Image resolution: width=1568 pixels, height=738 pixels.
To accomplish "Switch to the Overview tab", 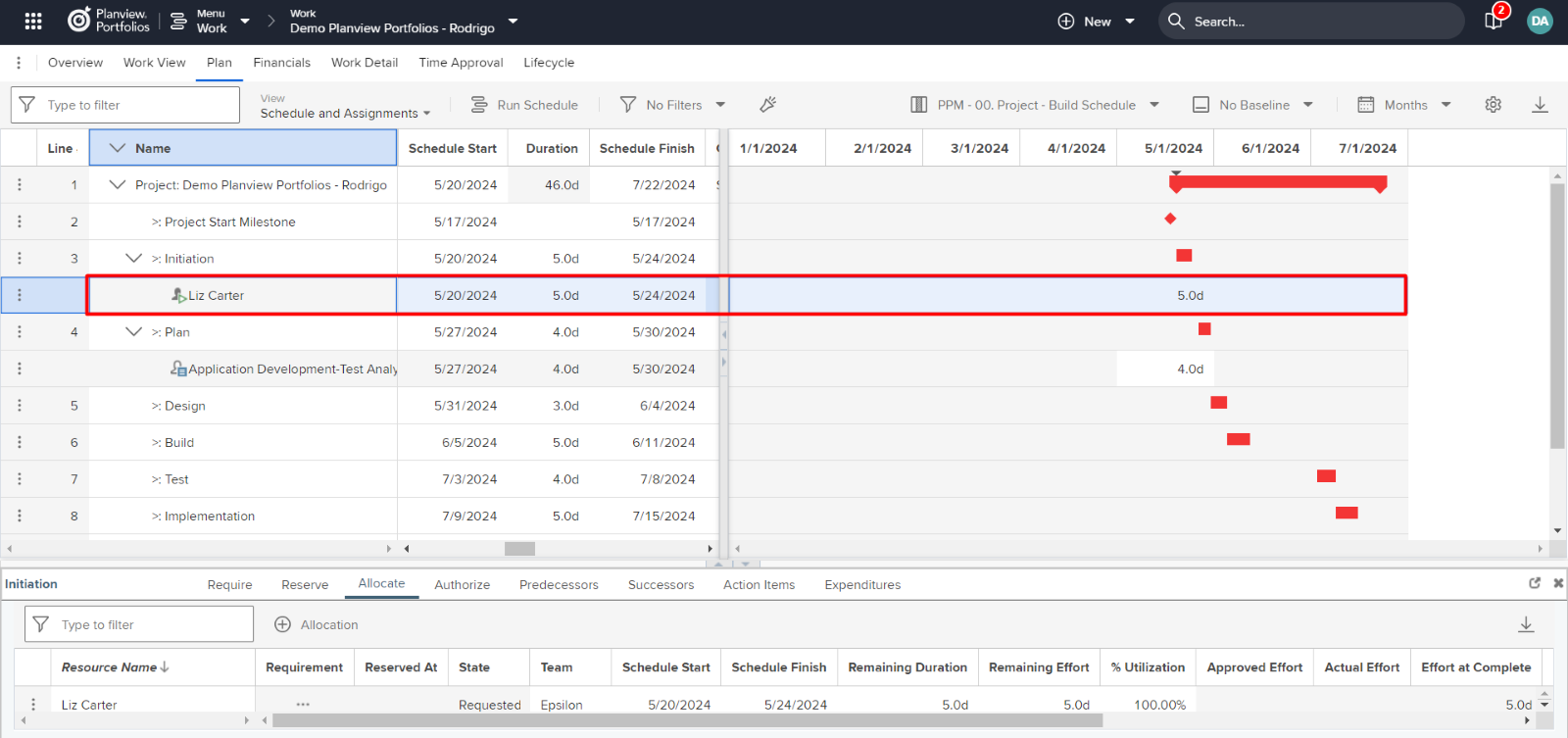I will point(75,63).
